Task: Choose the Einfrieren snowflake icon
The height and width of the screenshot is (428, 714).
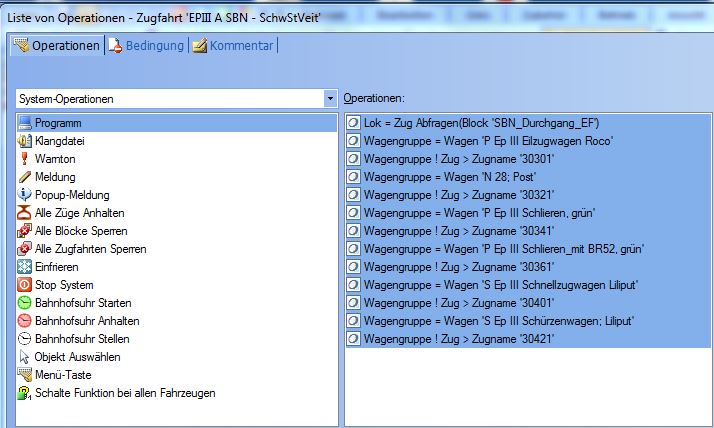Action: [25, 267]
